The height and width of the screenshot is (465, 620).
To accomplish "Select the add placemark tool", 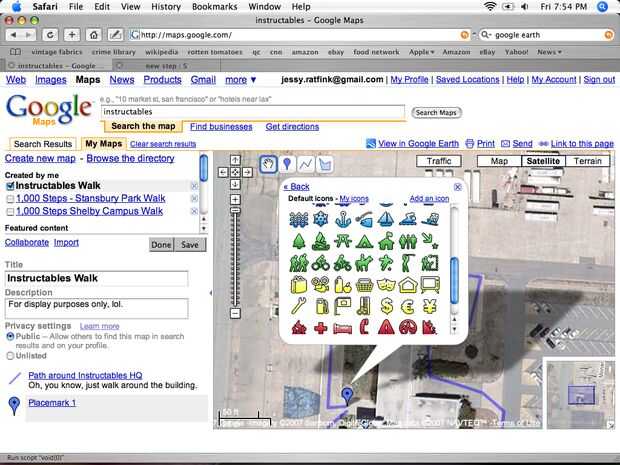I will pos(287,164).
